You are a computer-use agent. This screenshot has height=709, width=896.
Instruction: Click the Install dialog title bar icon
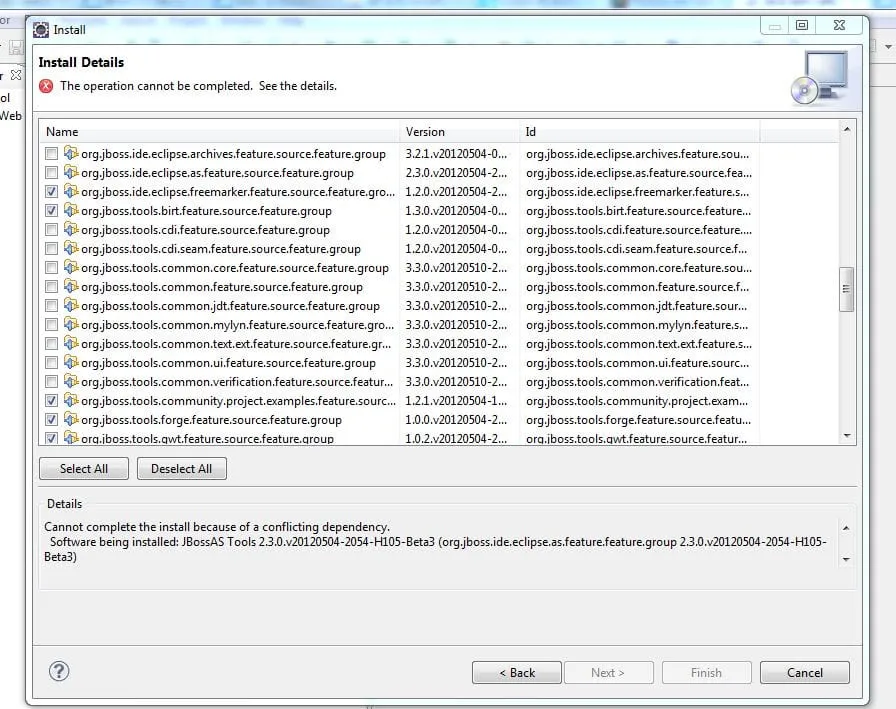point(41,30)
